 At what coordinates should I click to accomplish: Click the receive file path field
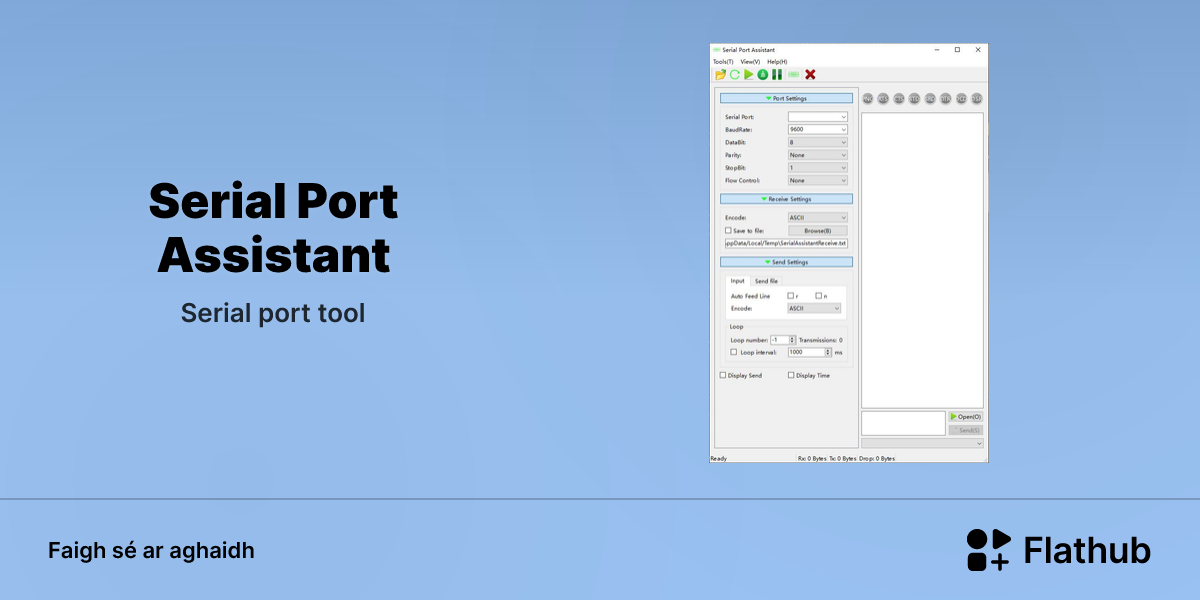pos(786,243)
